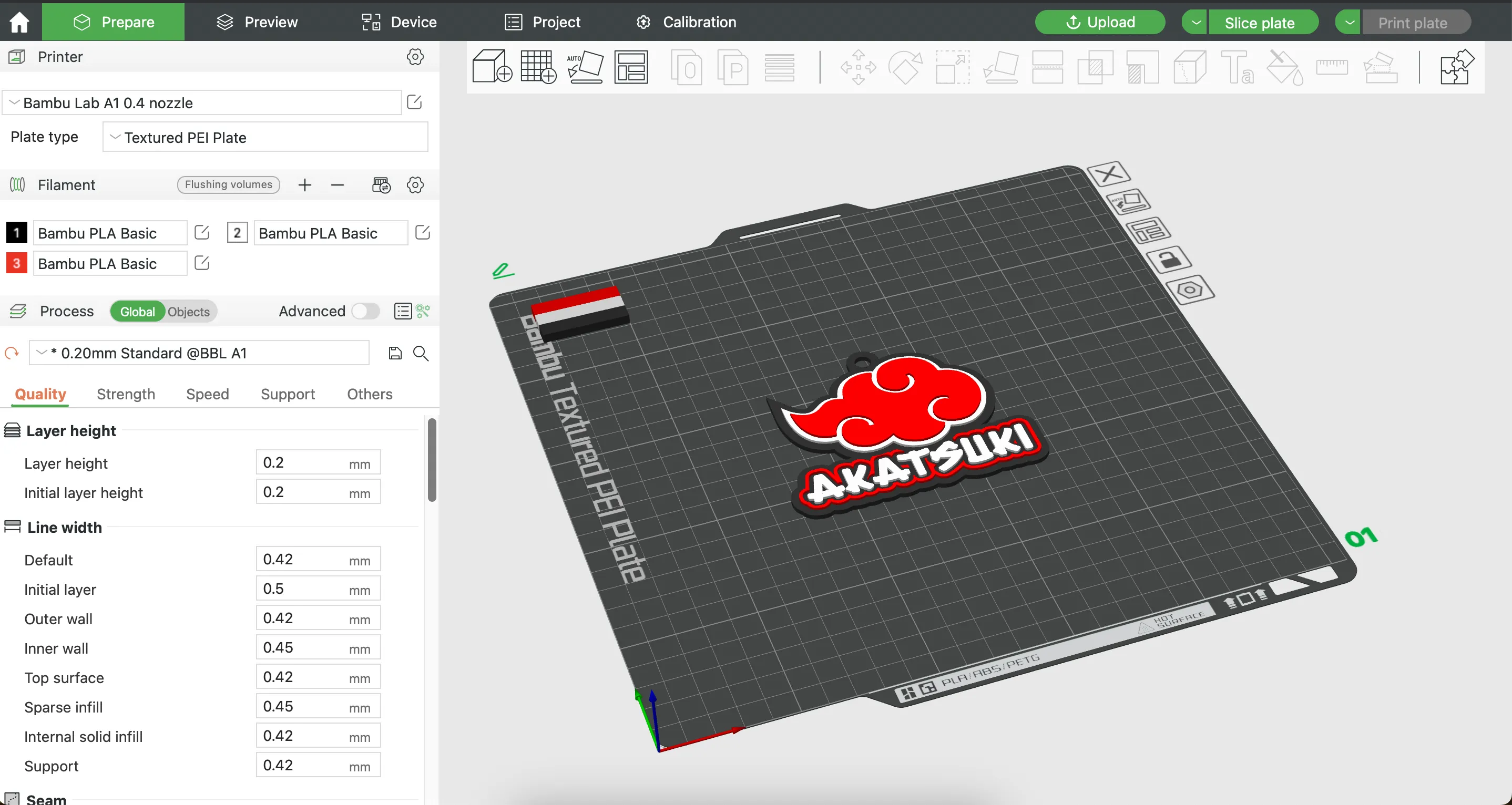
Task: Click the settings panel vertical scrollbar
Action: (432, 460)
